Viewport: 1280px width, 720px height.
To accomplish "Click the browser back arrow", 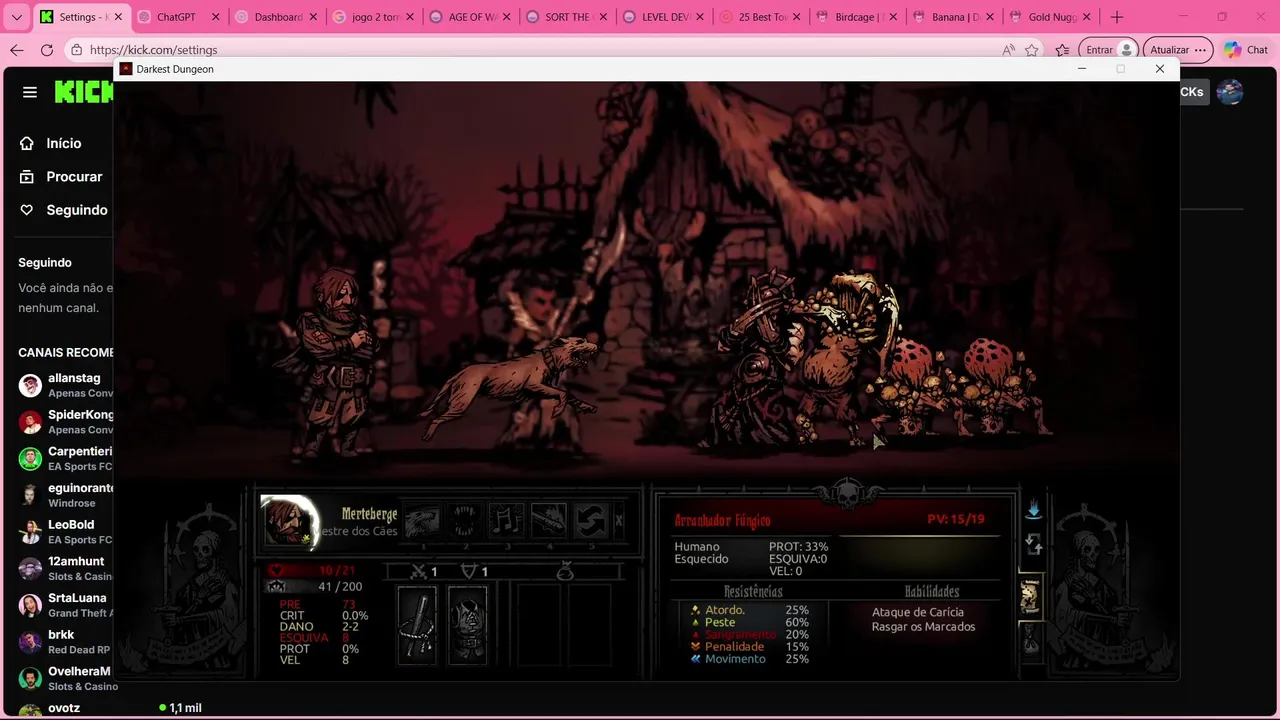I will click(x=17, y=50).
